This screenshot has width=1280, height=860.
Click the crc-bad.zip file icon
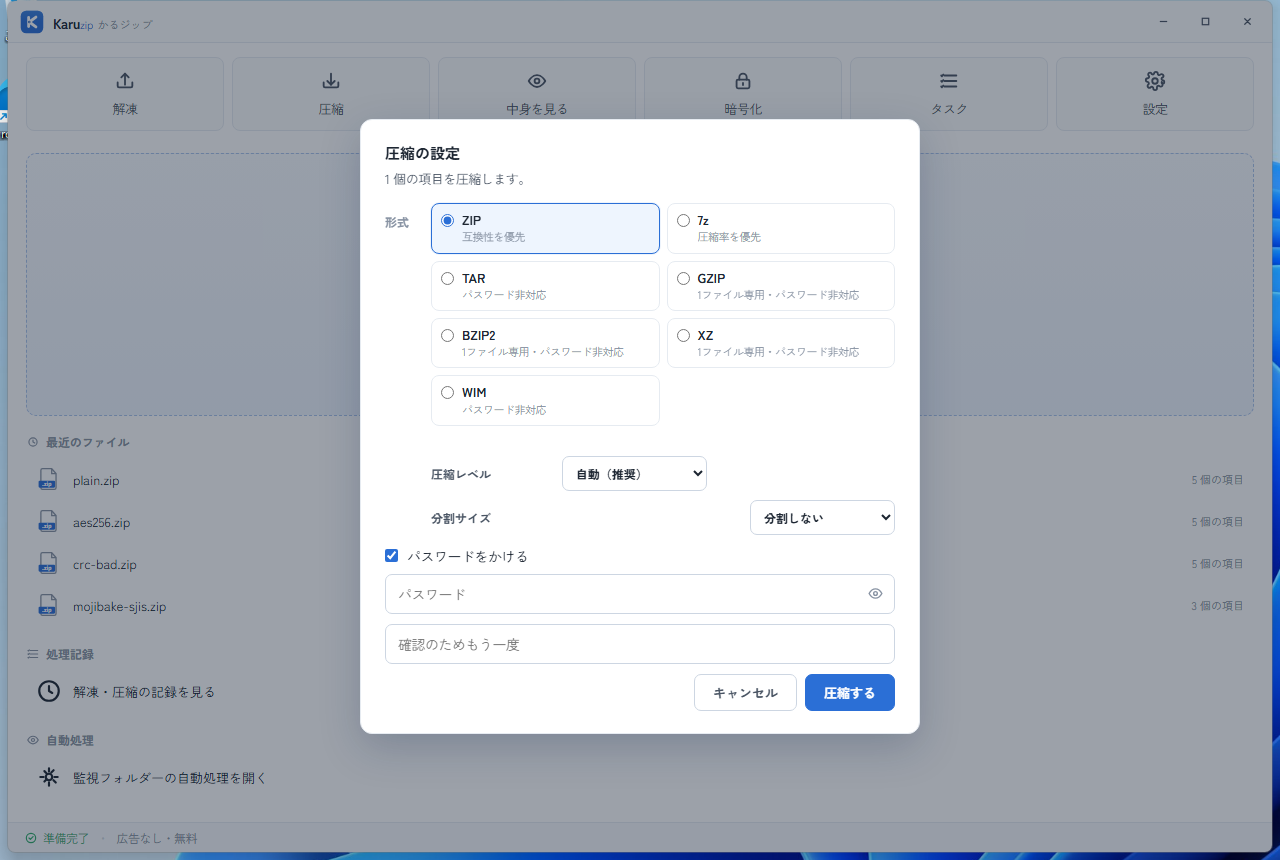click(x=48, y=564)
